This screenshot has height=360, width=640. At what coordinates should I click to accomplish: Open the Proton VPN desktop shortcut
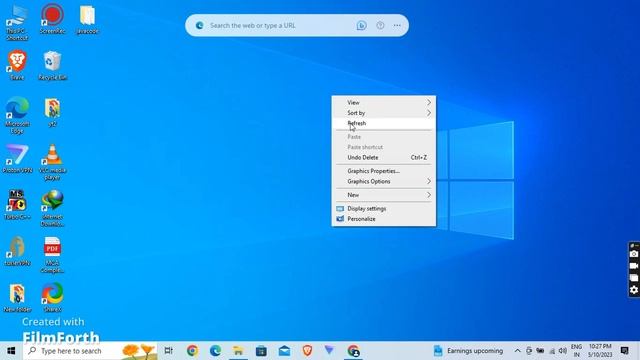17,159
